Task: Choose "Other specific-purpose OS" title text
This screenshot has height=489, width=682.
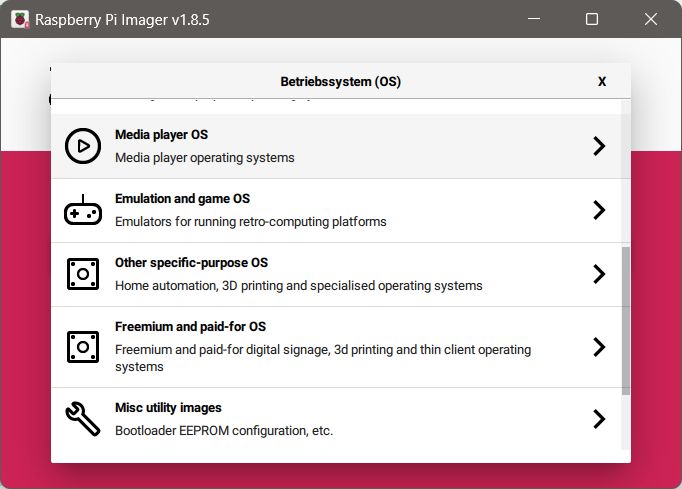Action: [x=191, y=263]
